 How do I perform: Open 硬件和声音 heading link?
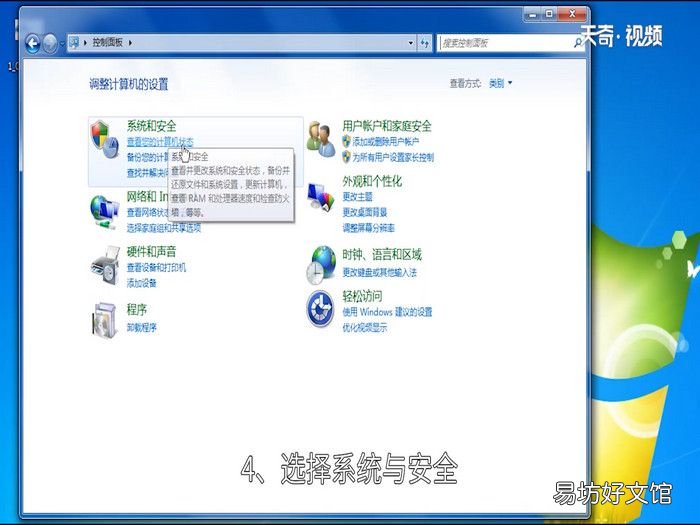[151, 251]
